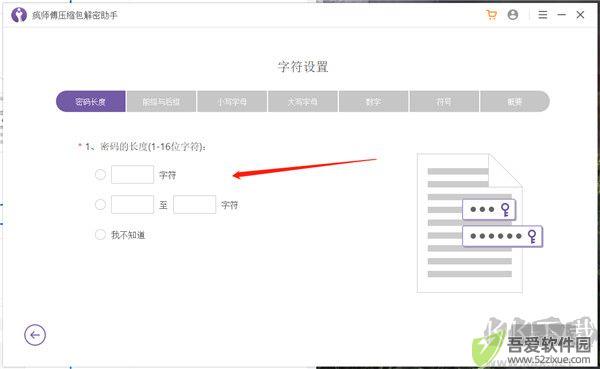Switch to the 概要 tab
The height and width of the screenshot is (369, 600).
tap(515, 101)
